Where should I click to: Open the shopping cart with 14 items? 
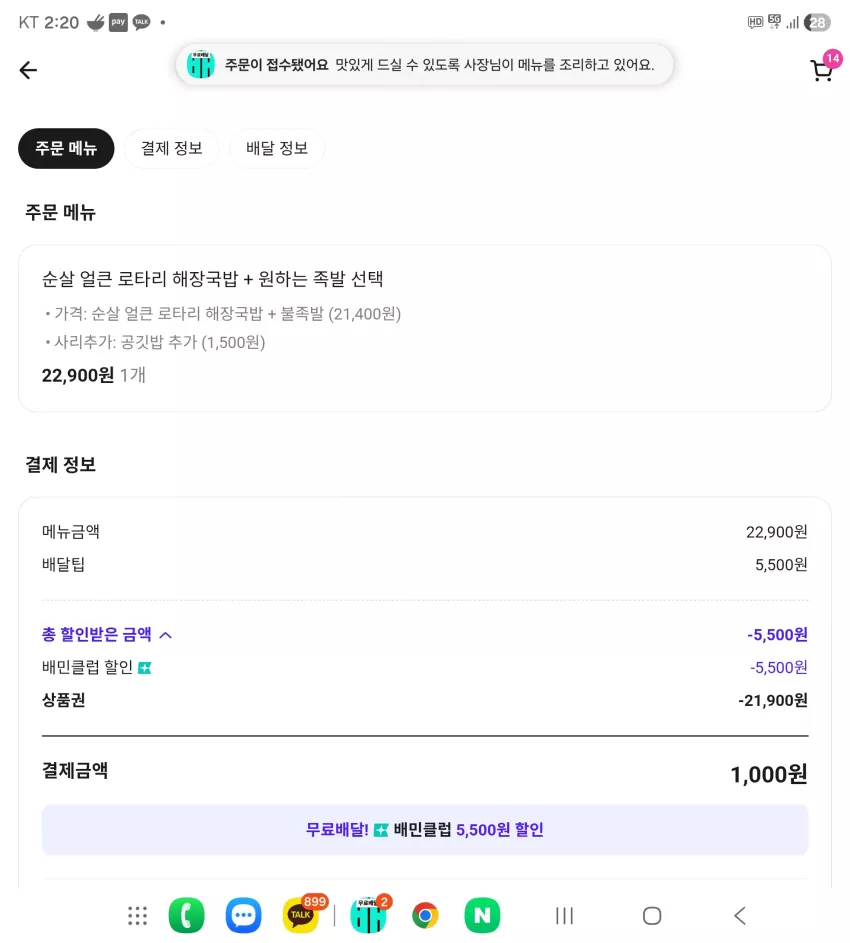coord(824,67)
